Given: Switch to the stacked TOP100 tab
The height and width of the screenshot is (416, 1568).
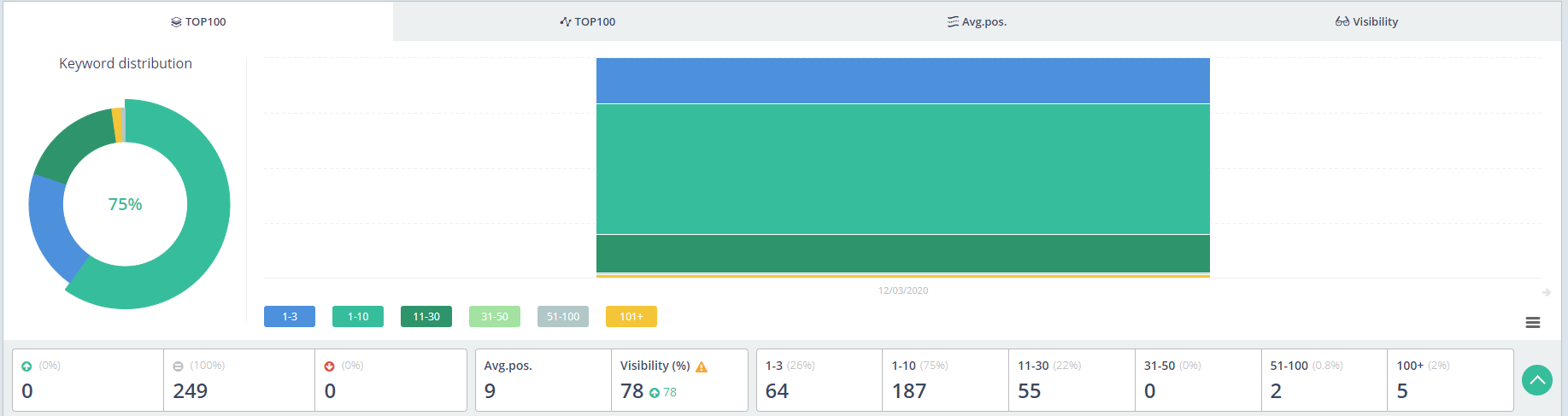Looking at the screenshot, I should click(198, 21).
